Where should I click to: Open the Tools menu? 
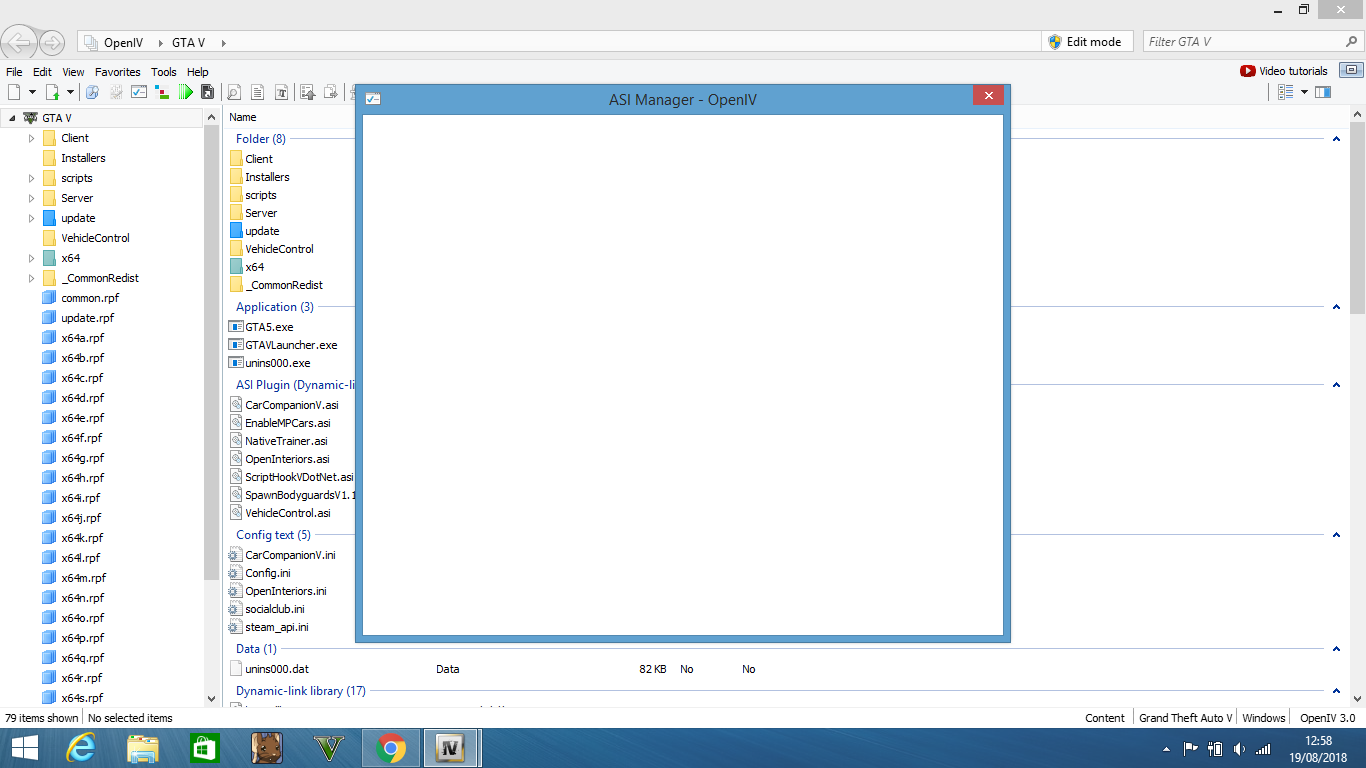163,72
